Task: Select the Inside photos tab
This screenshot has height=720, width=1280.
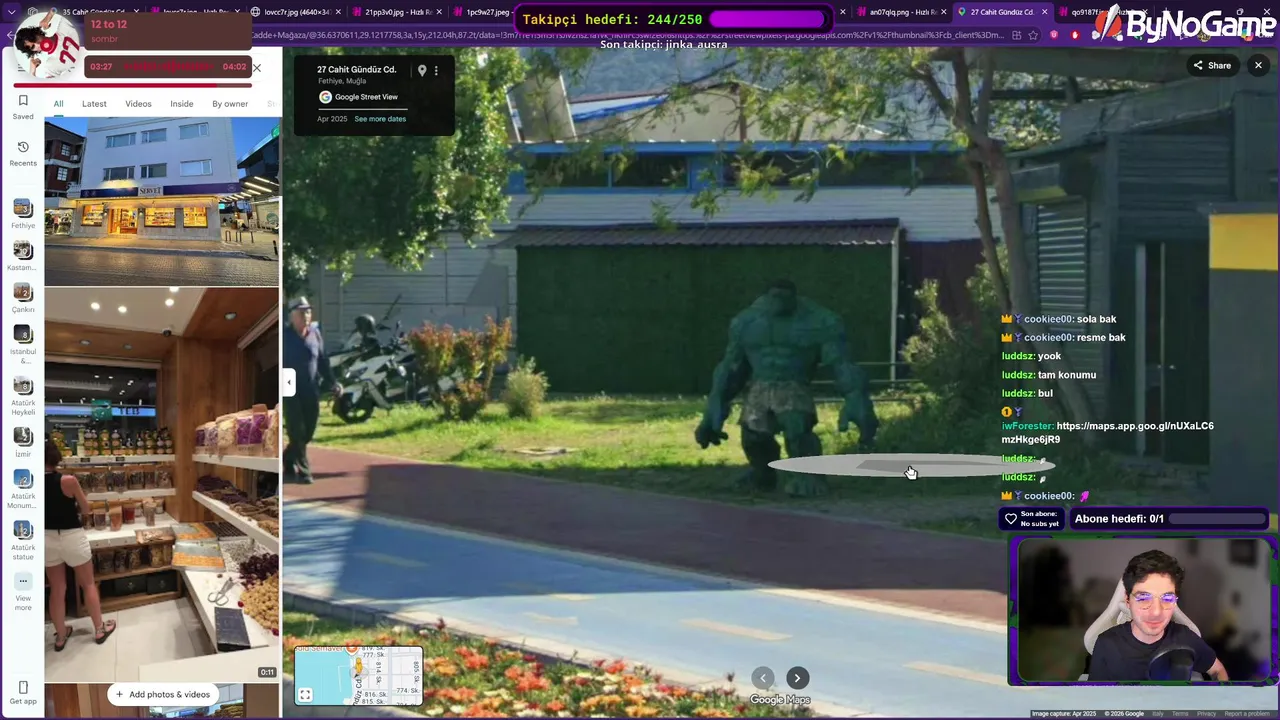Action: 181,104
